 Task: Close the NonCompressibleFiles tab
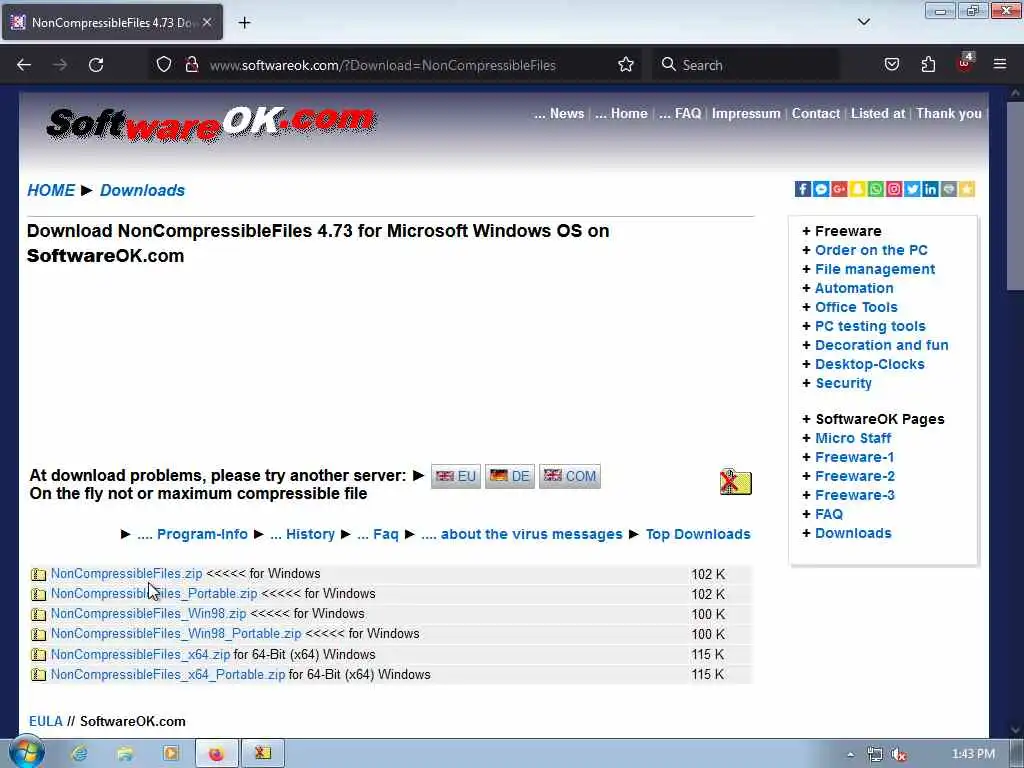click(206, 22)
